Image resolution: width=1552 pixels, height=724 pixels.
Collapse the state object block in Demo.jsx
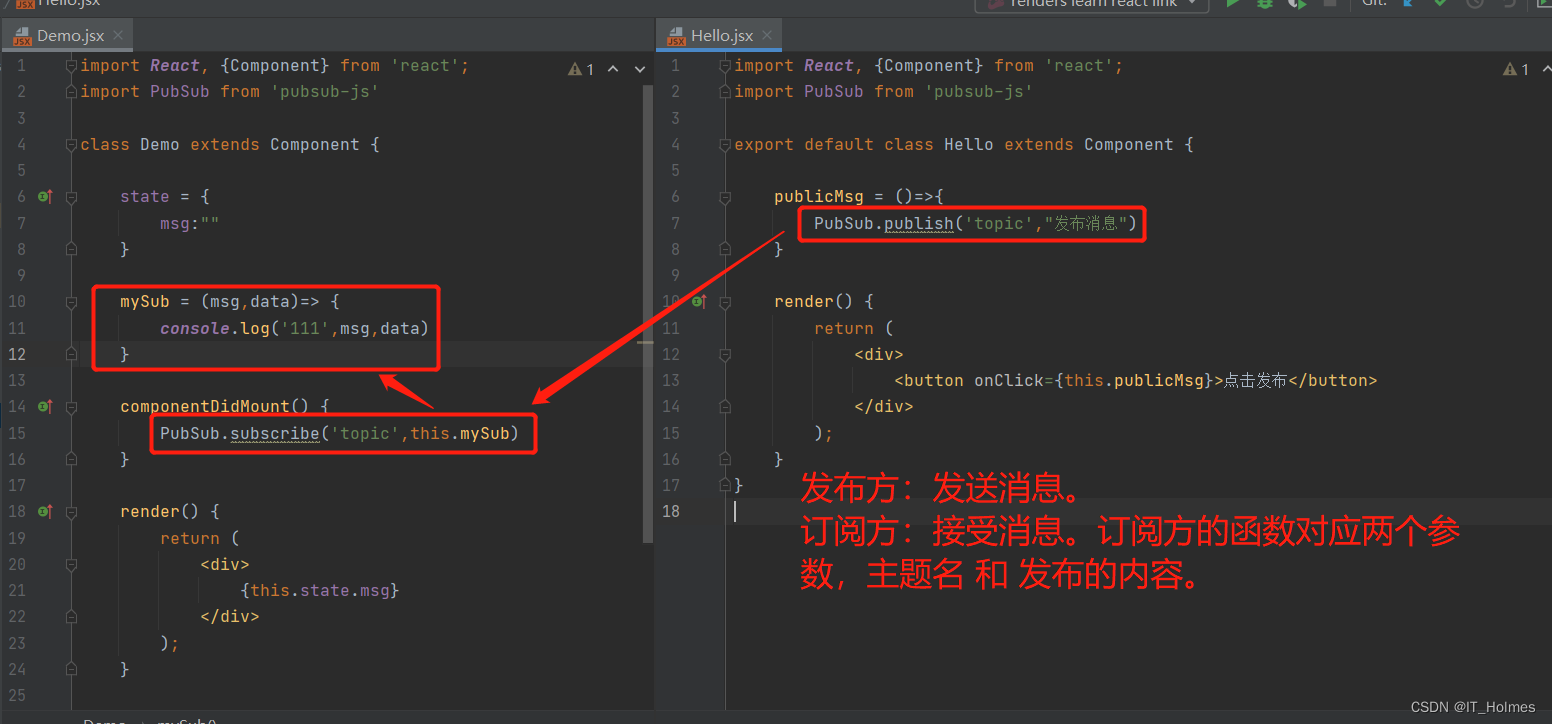pos(71,197)
